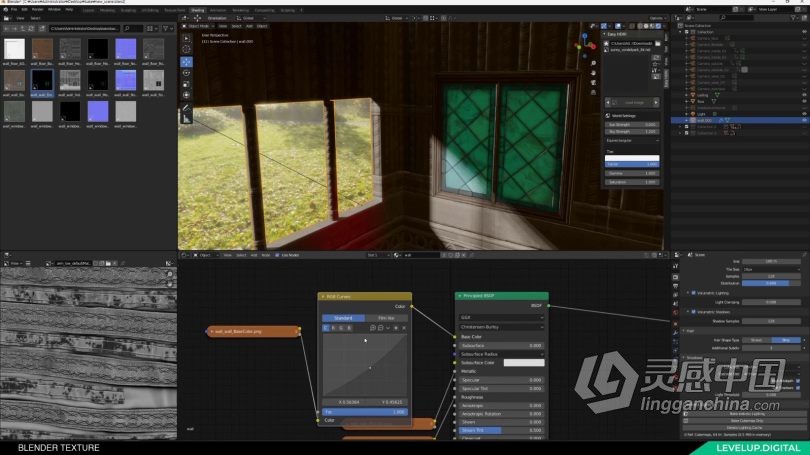Select the Cursor tool in viewport toolbar

(x=186, y=50)
